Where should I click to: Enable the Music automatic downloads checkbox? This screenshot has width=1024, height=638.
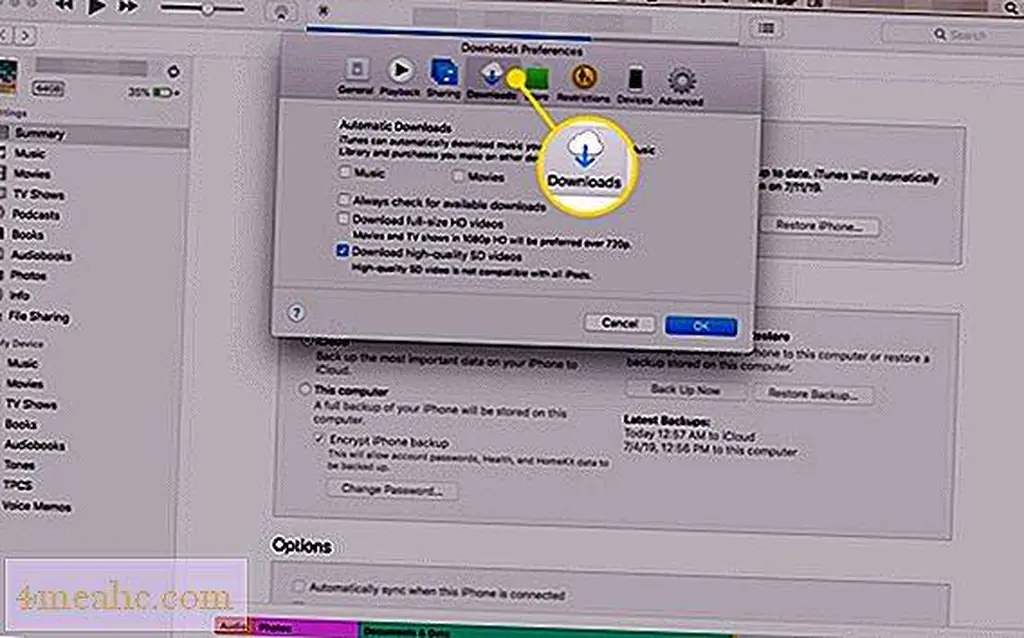(345, 175)
